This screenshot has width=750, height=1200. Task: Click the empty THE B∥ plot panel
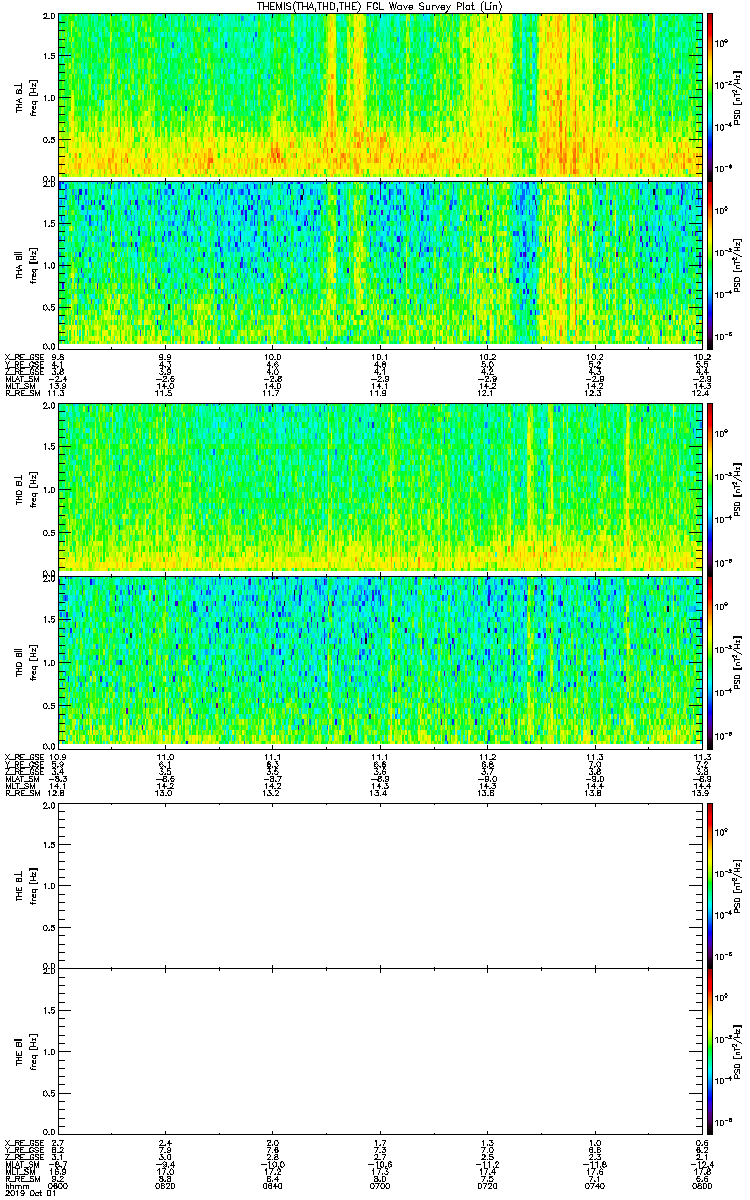point(381,1050)
